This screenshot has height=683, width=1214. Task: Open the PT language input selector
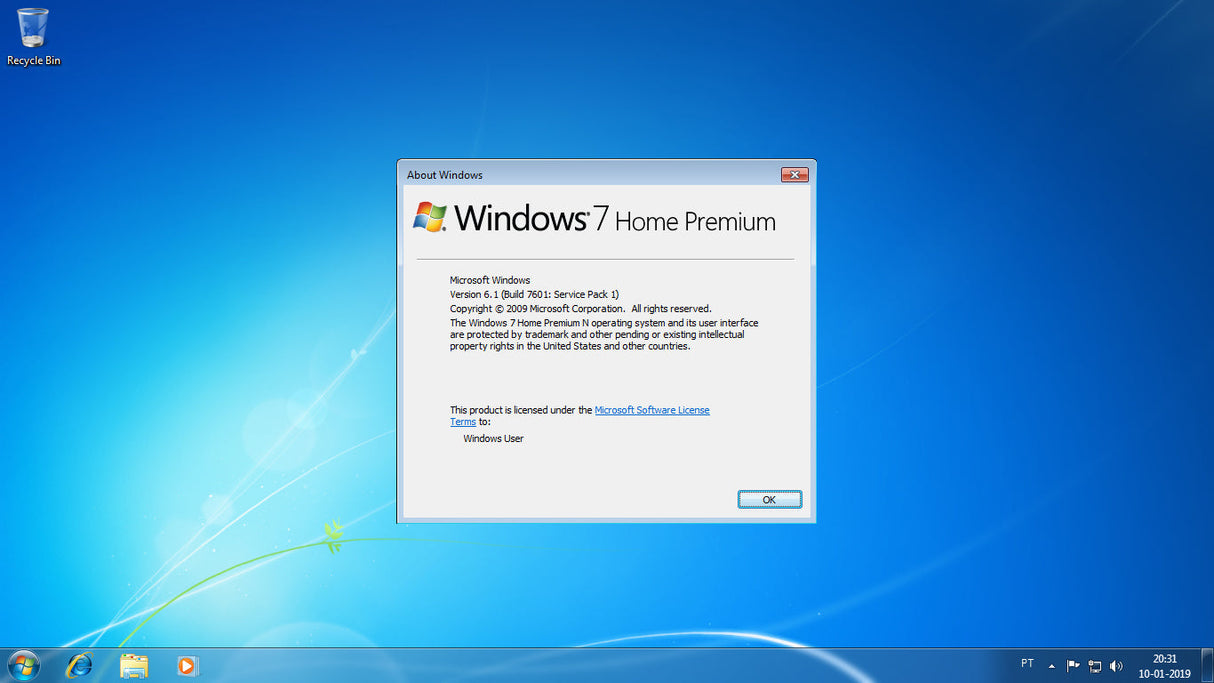pyautogui.click(x=1027, y=663)
